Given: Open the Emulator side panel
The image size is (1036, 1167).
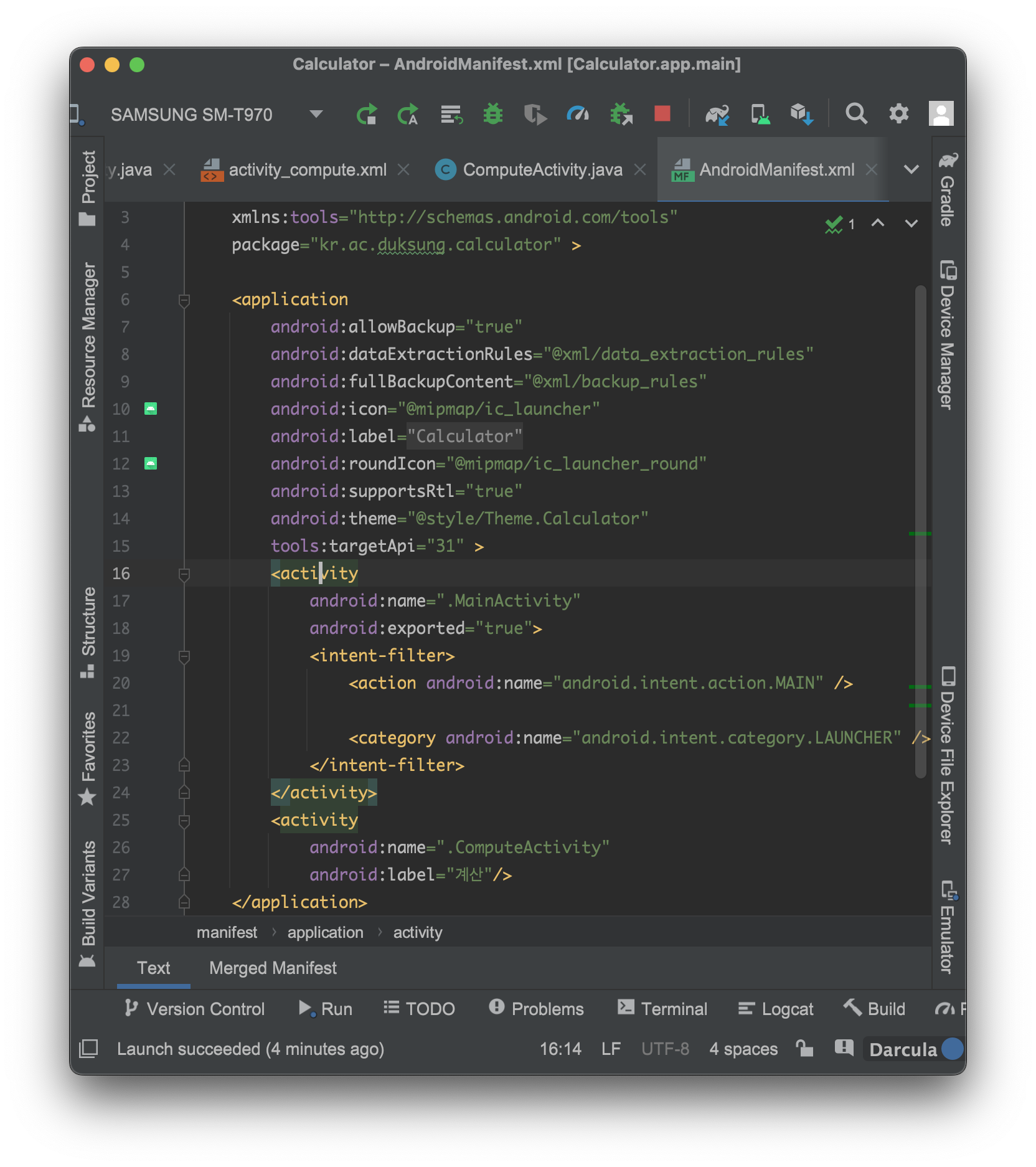Looking at the screenshot, I should (x=948, y=927).
